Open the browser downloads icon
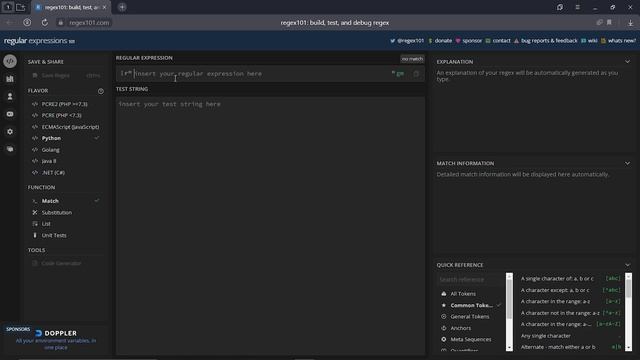 pyautogui.click(x=630, y=23)
